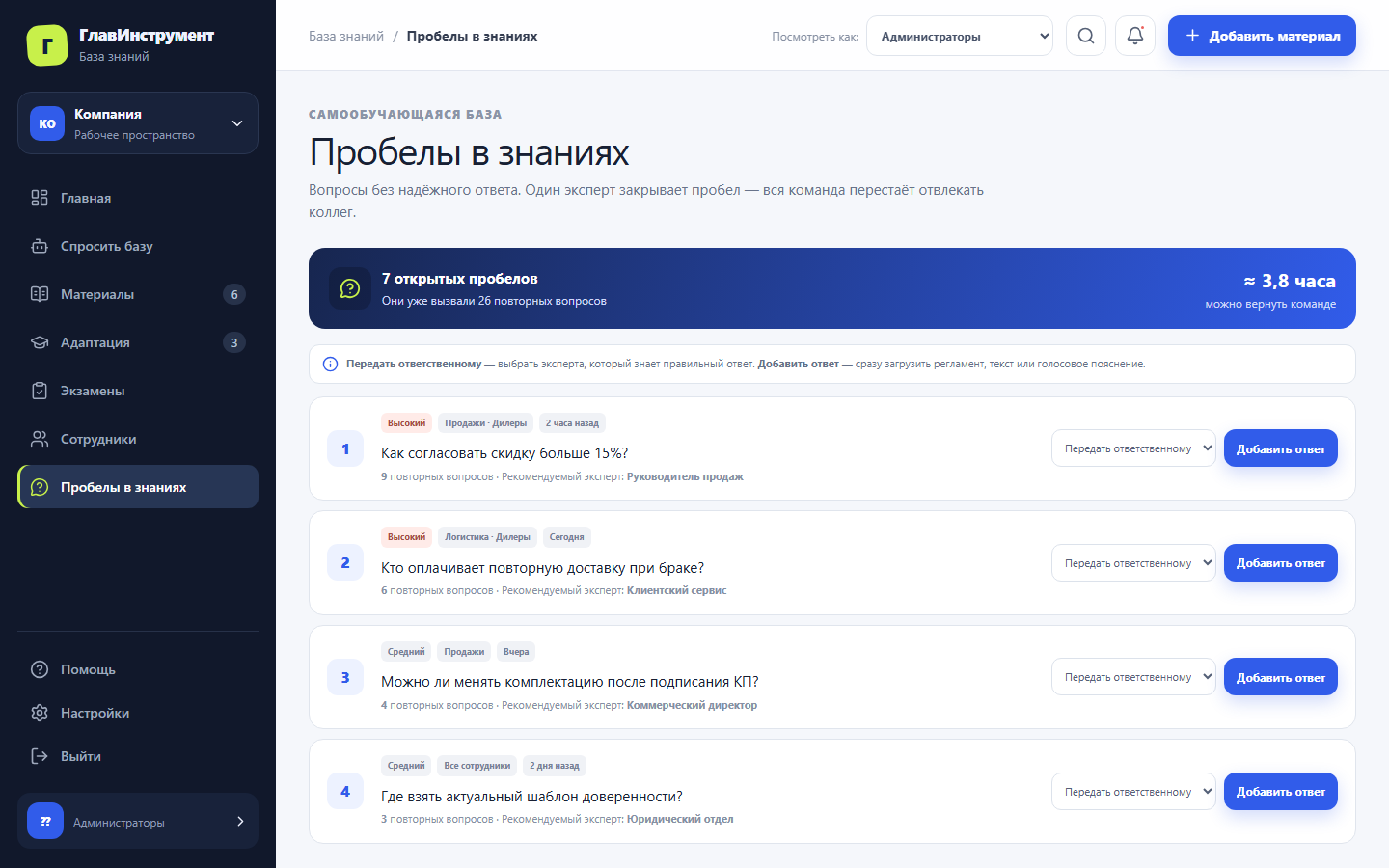Image resolution: width=1389 pixels, height=868 pixels.
Task: Add answer for the повторную доставку question
Action: 1281,563
